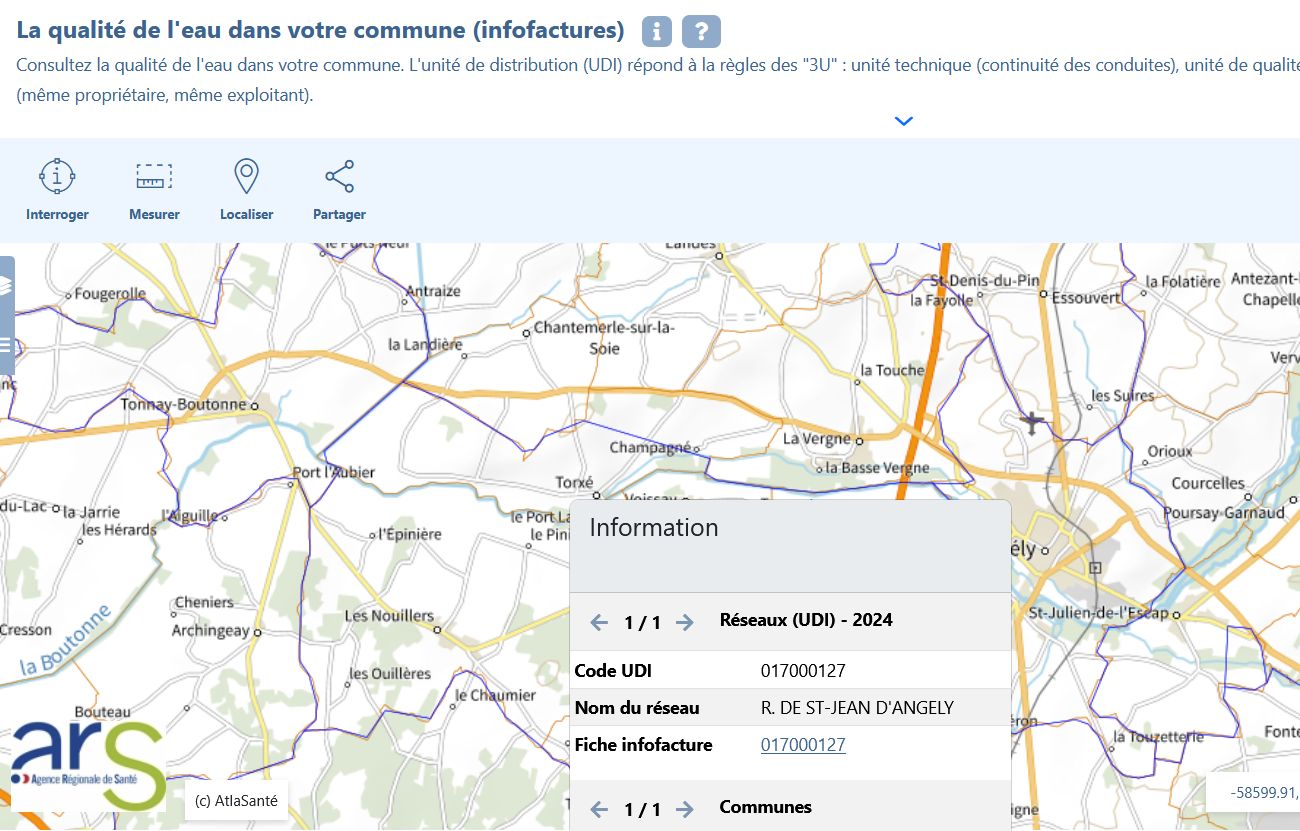Click Tonnay-Boutonne on the map

pyautogui.click(x=183, y=405)
